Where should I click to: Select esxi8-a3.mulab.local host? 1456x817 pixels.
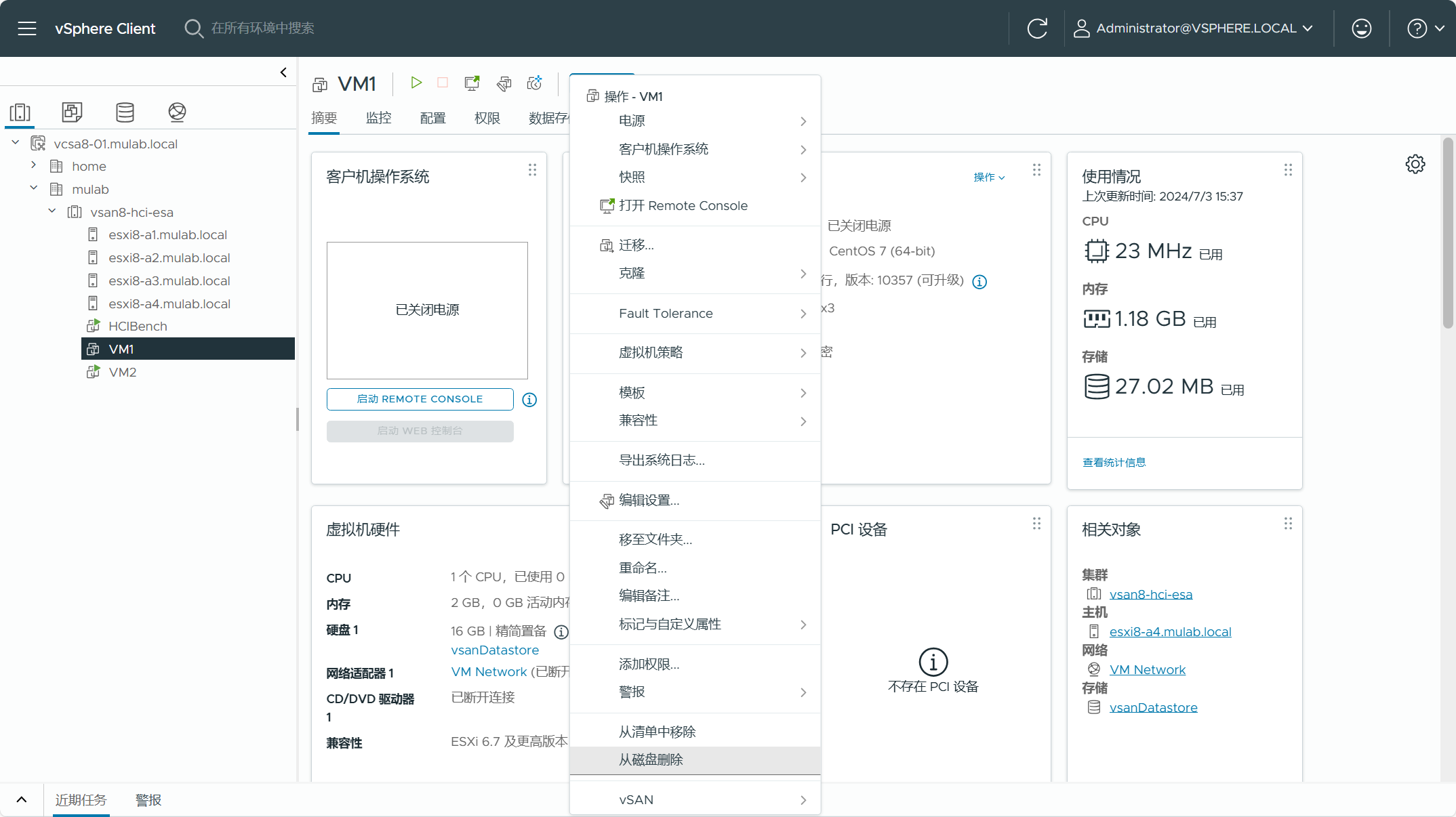tap(169, 280)
